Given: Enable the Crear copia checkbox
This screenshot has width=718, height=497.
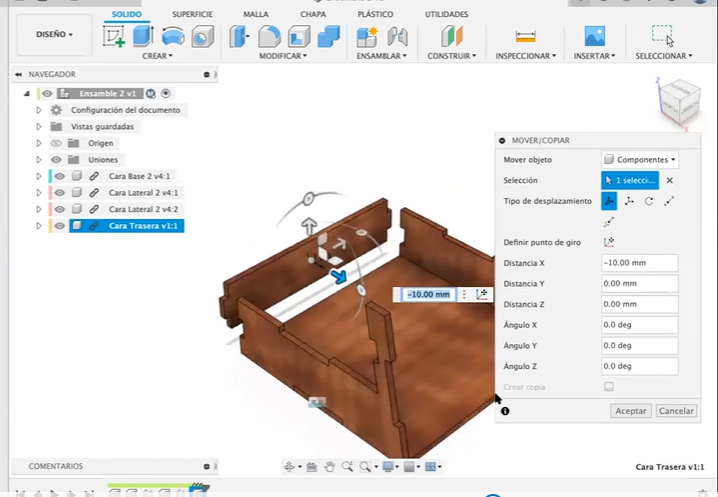Looking at the screenshot, I should click(x=609, y=387).
